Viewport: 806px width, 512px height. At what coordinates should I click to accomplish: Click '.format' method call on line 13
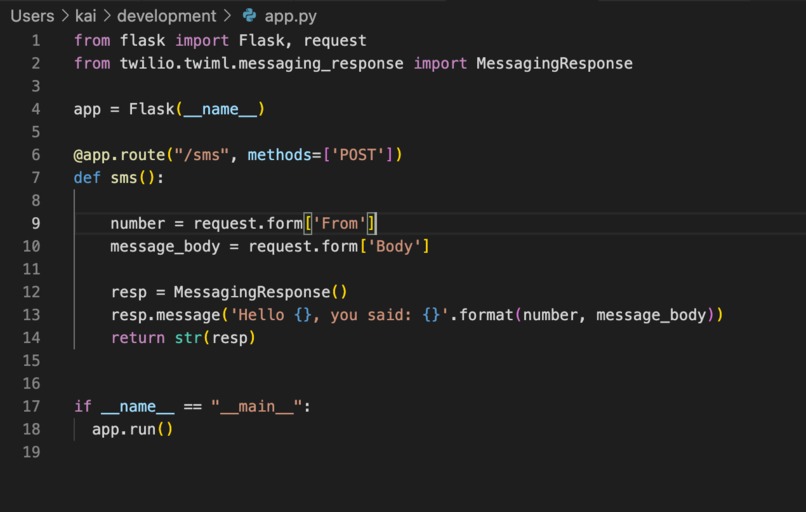pos(481,315)
